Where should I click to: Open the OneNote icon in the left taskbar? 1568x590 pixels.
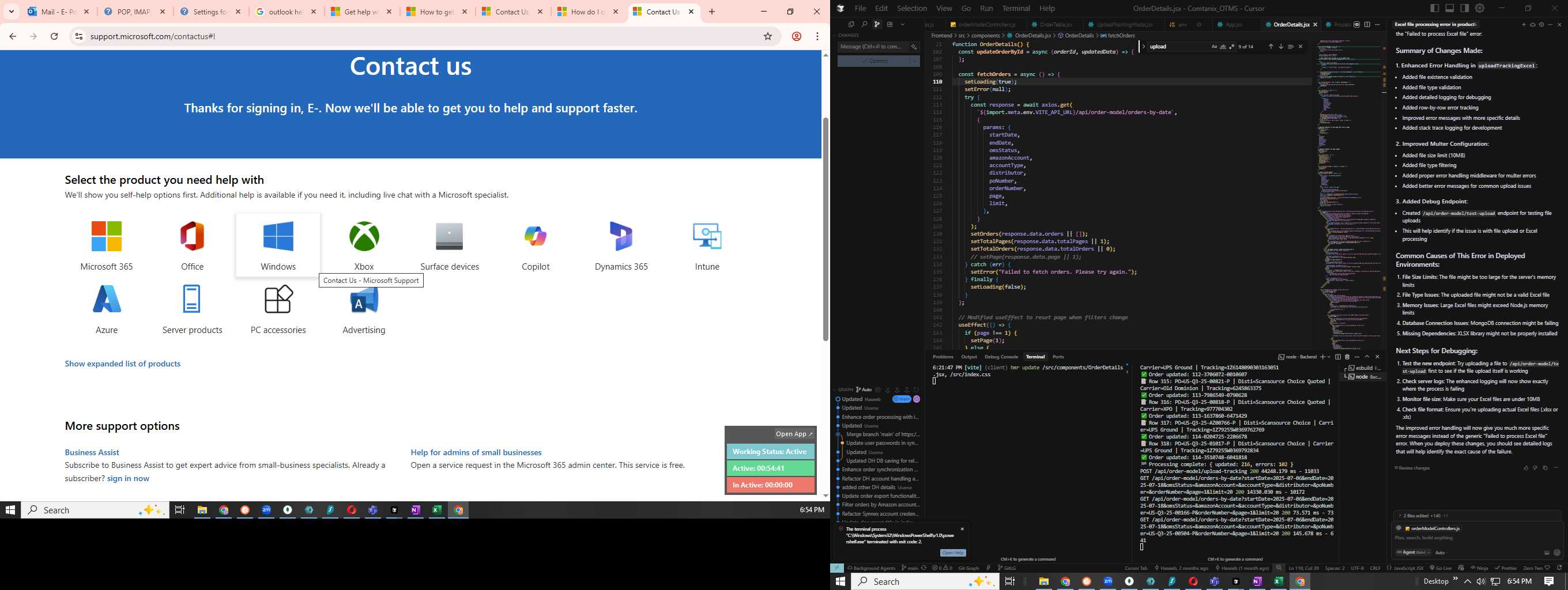[x=416, y=510]
